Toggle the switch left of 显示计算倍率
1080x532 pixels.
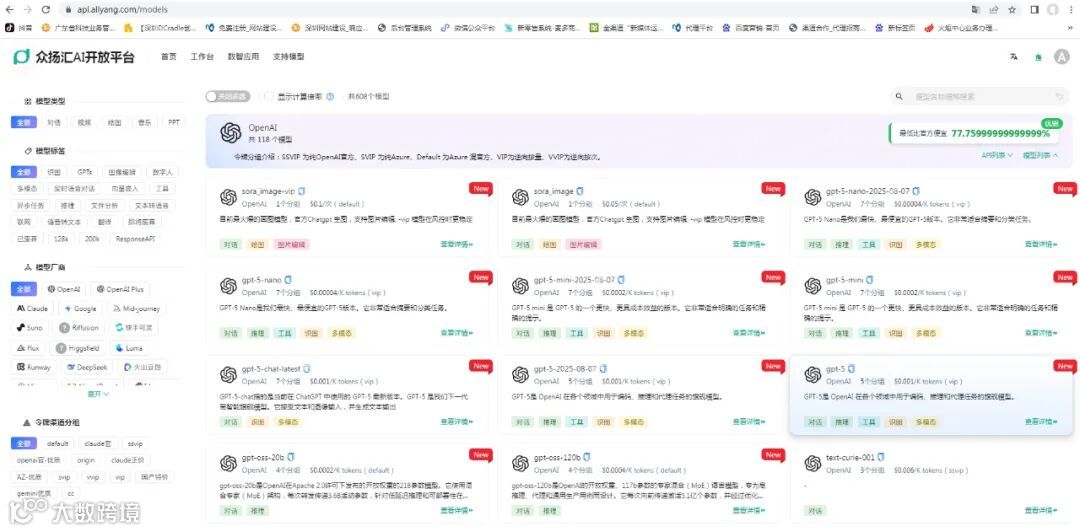[x=227, y=96]
